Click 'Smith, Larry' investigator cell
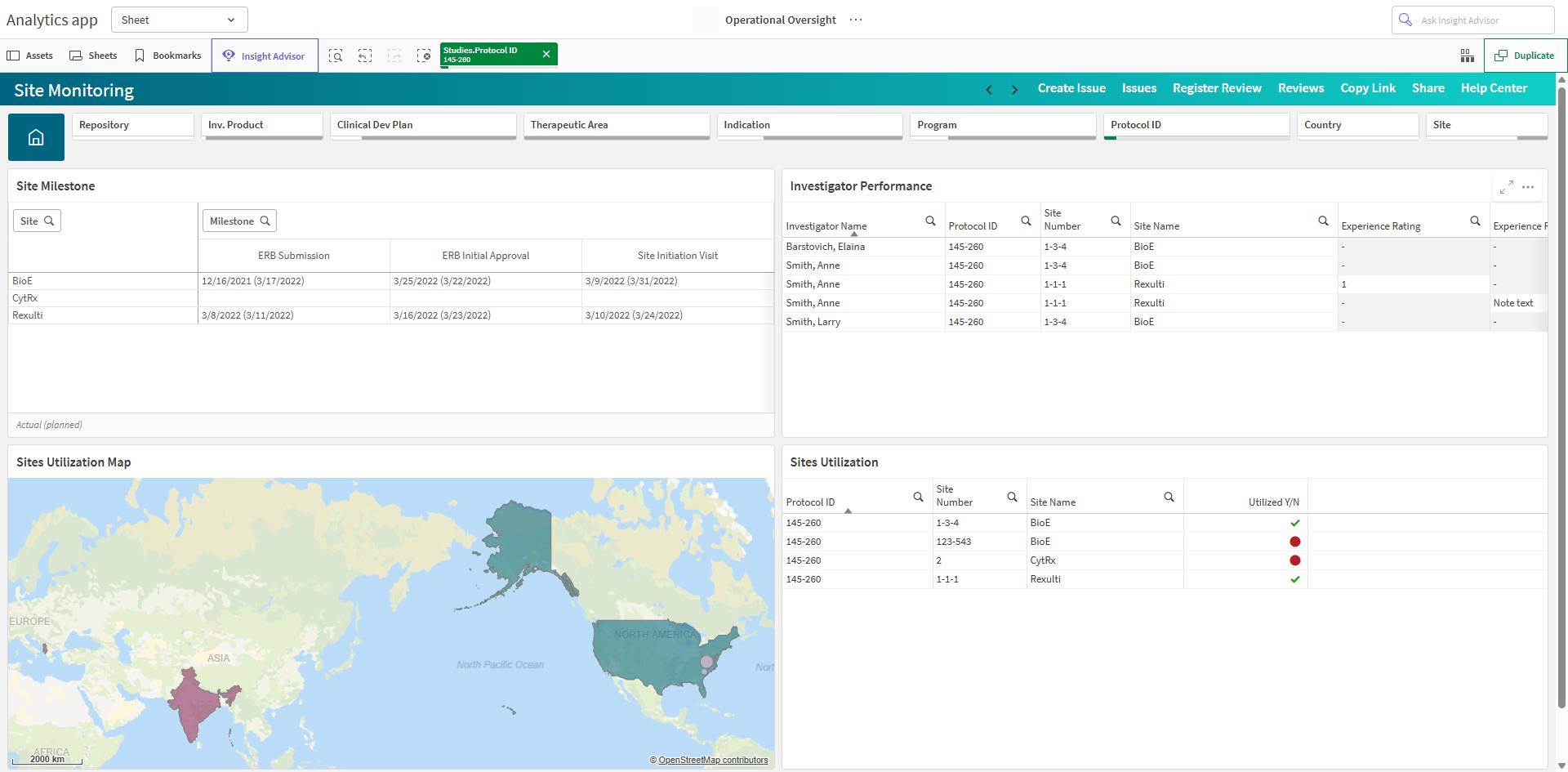The image size is (1568, 772). [x=863, y=322]
